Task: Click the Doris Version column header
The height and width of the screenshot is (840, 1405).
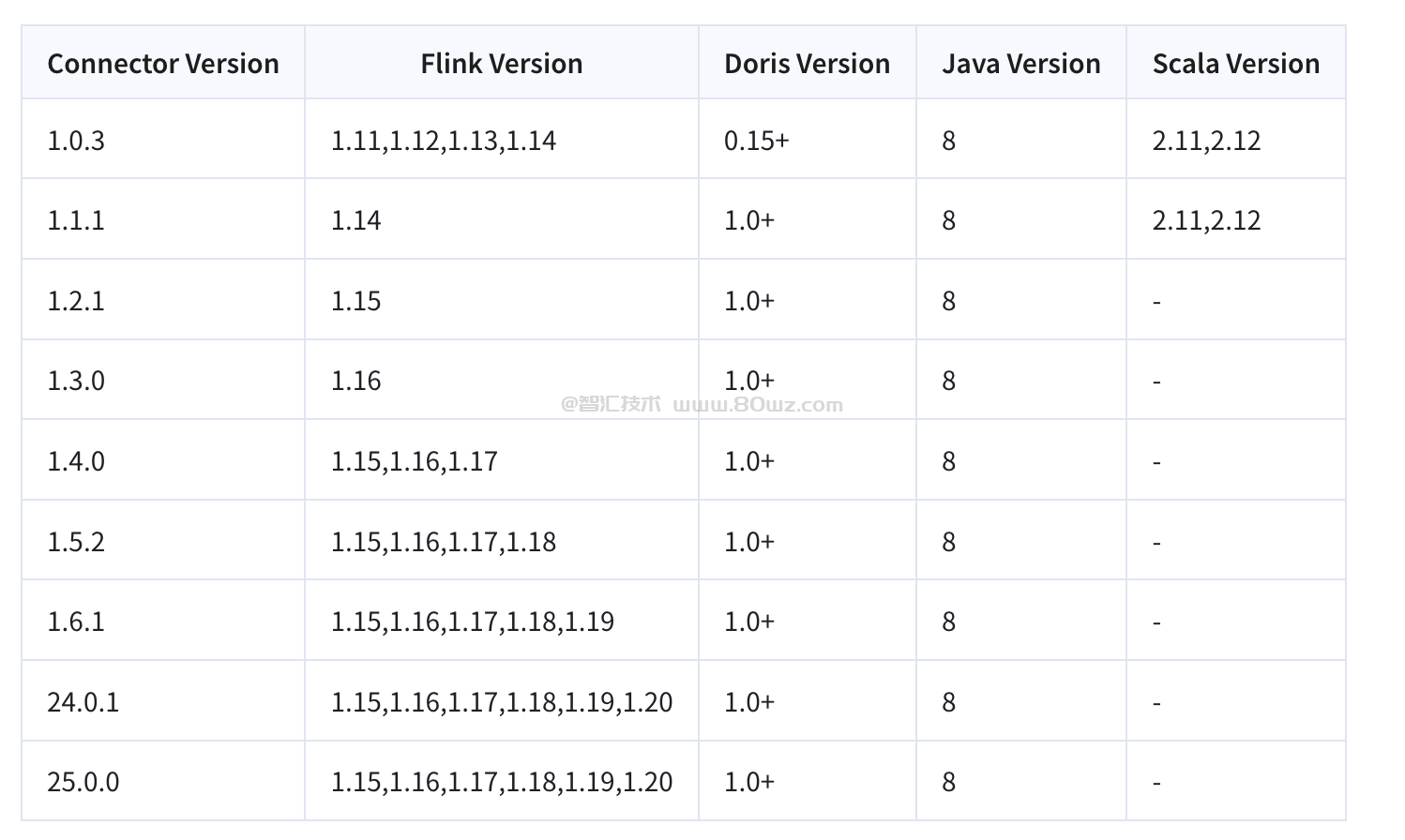Action: pos(807,64)
